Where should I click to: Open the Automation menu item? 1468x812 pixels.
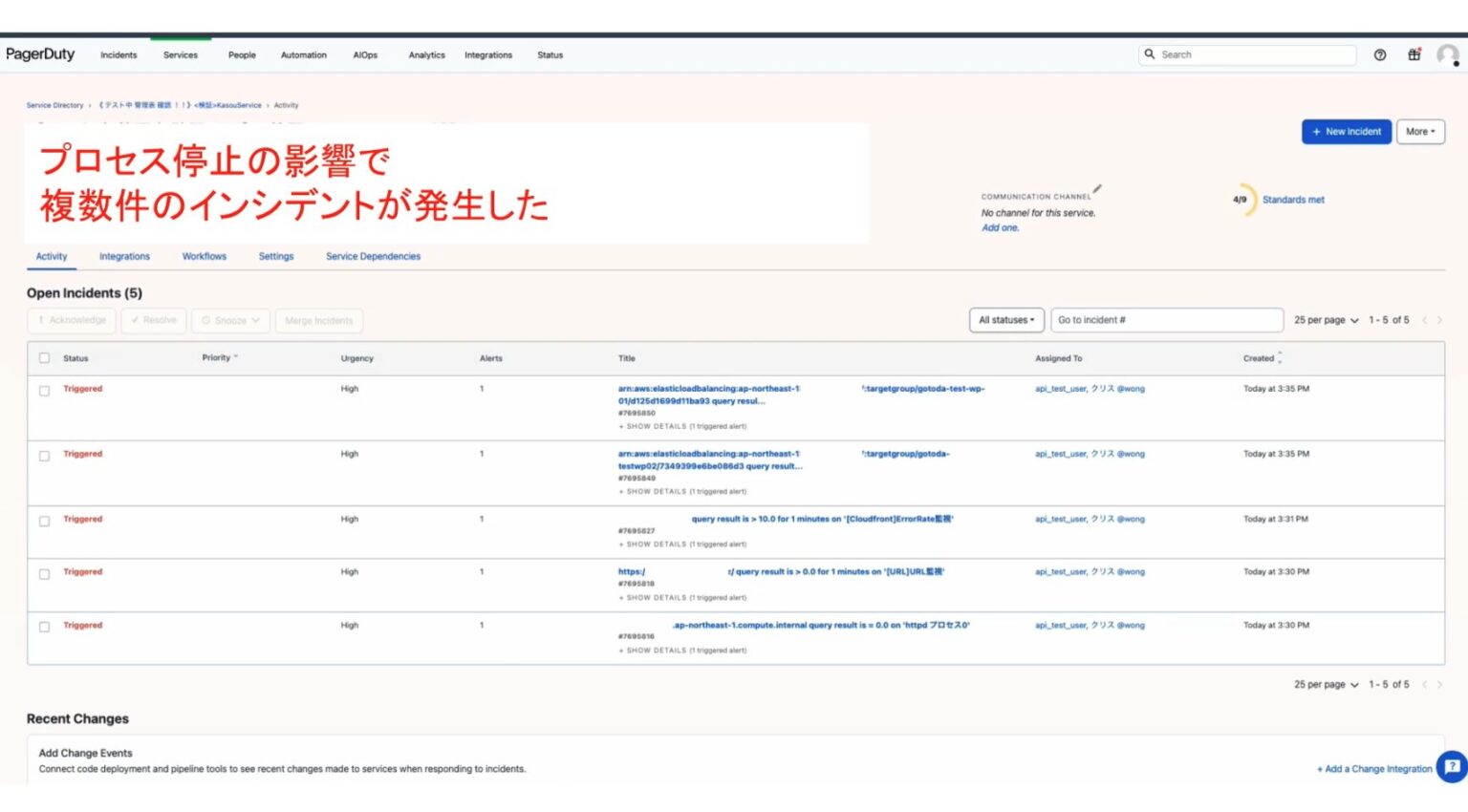tap(303, 54)
